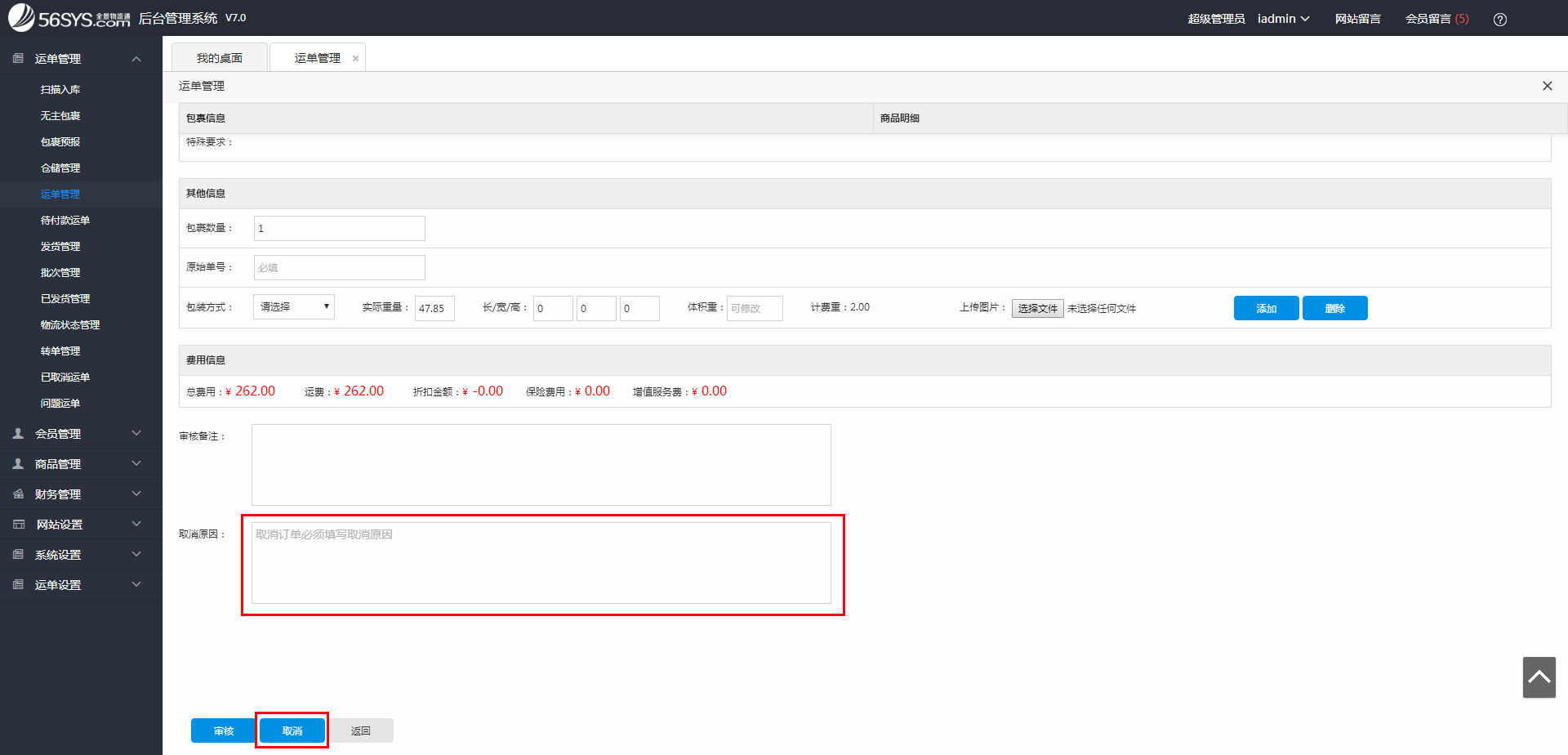Open the 包装方式 dropdown
This screenshot has width=1568, height=755.
coord(293,307)
